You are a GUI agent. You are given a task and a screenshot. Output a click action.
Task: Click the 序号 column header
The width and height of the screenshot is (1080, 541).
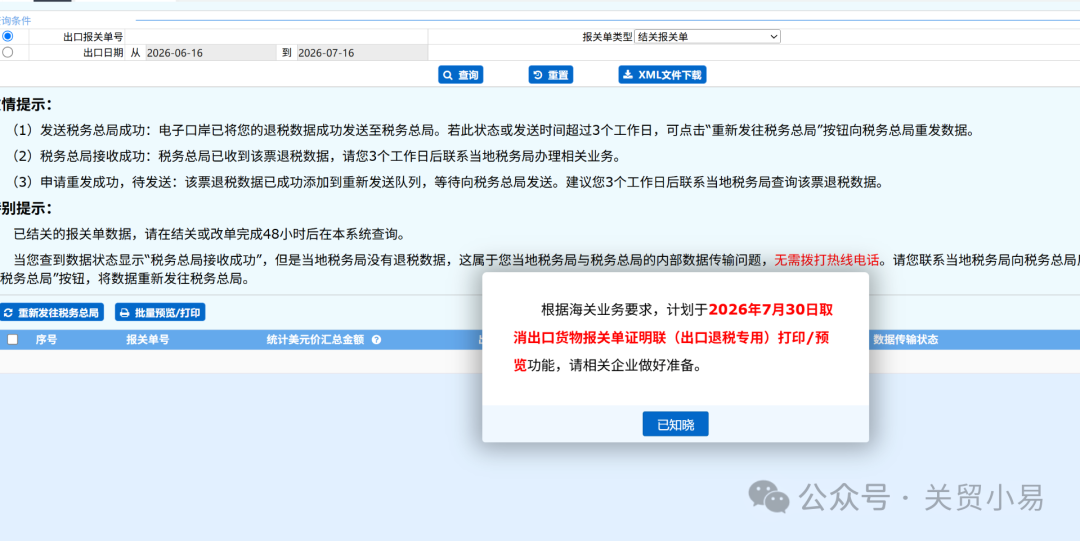click(x=46, y=339)
